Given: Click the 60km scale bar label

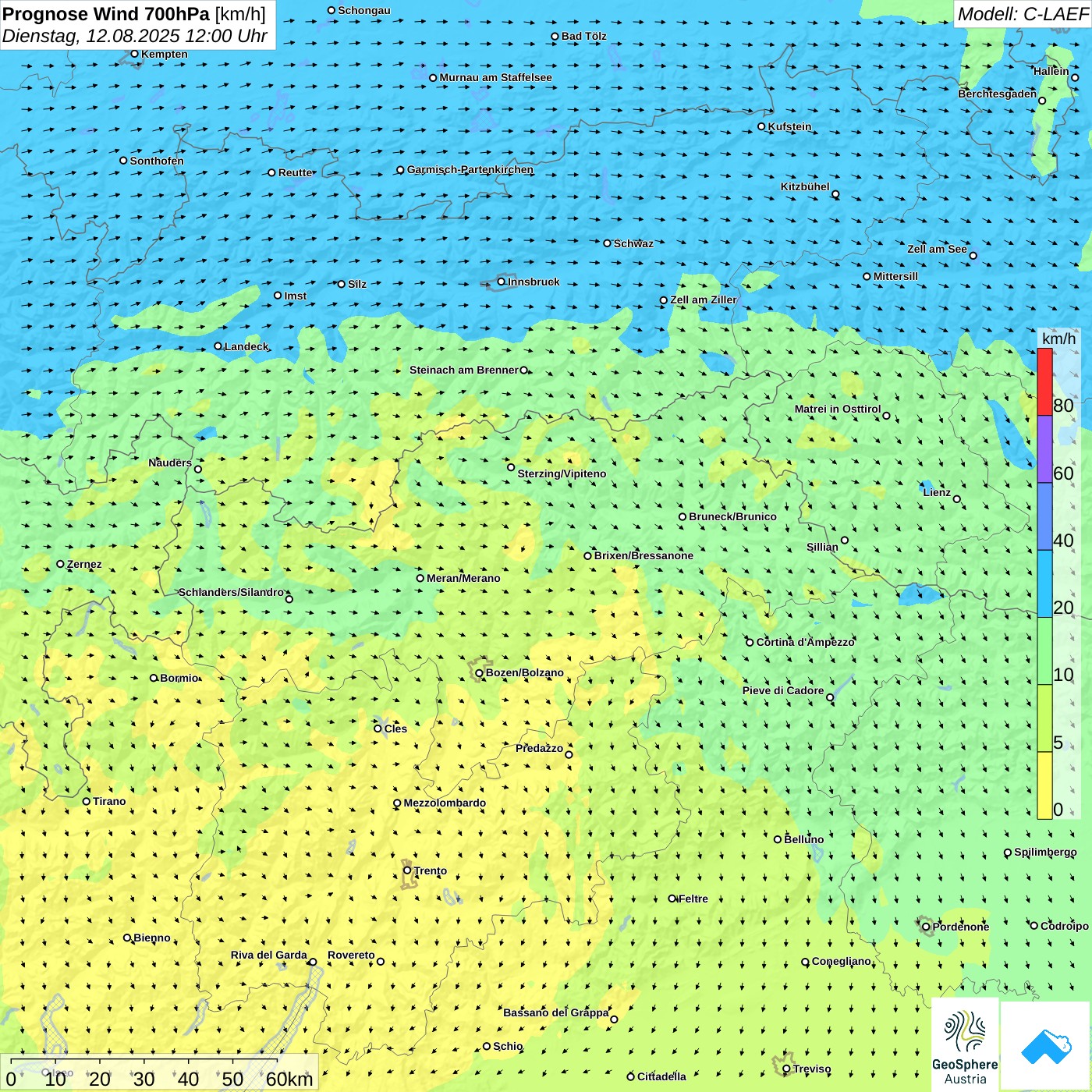Looking at the screenshot, I should click(x=289, y=1079).
